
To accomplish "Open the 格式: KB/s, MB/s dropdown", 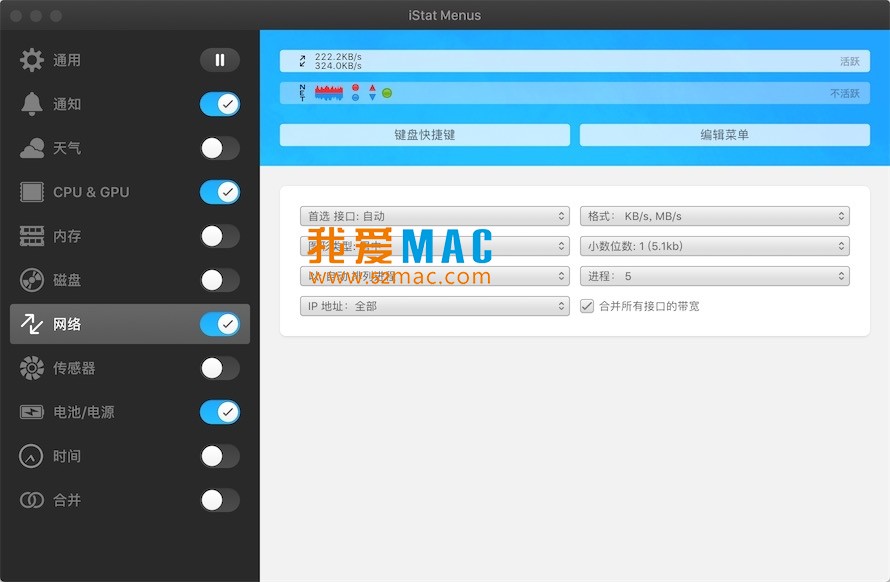I will 715,216.
